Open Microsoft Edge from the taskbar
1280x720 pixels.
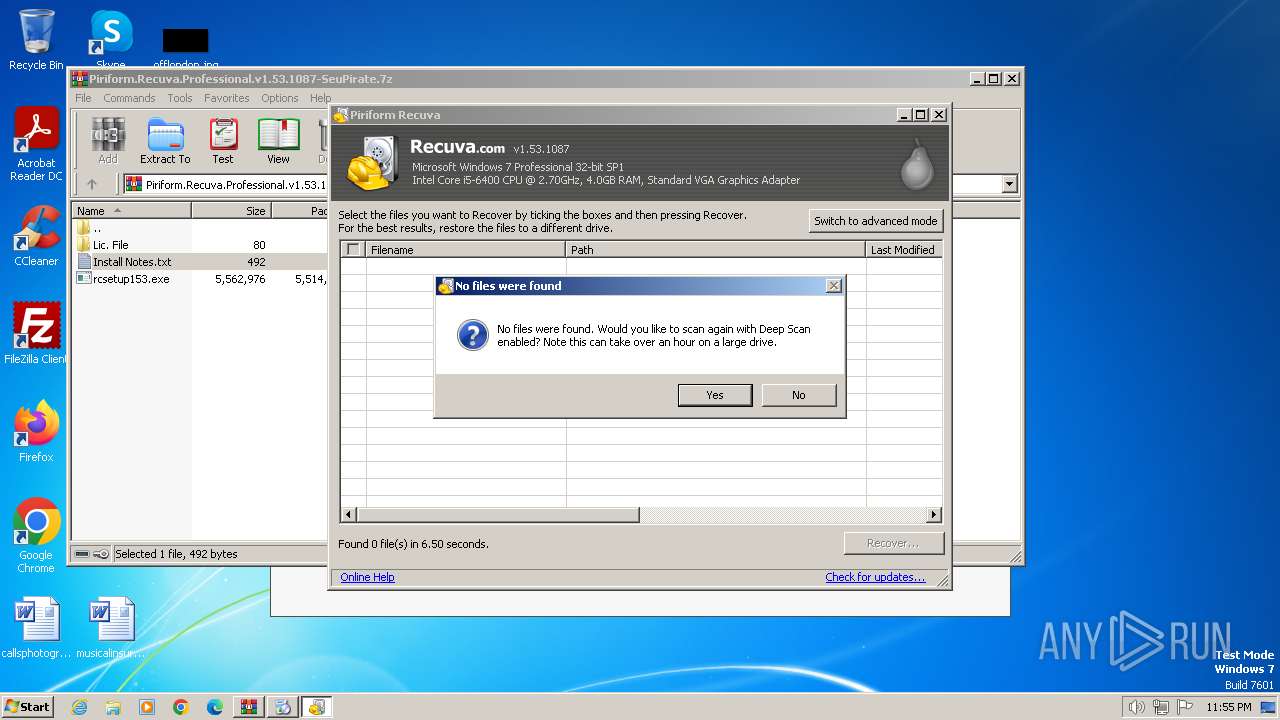pos(215,707)
